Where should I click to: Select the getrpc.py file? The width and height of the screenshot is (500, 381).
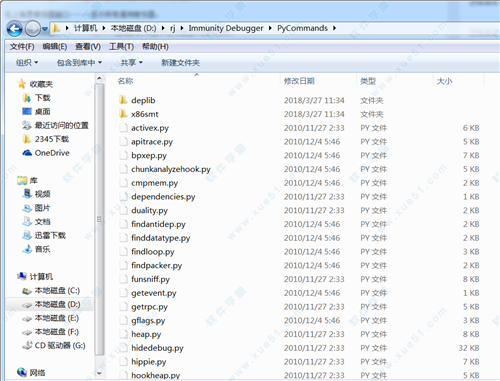coord(143,307)
